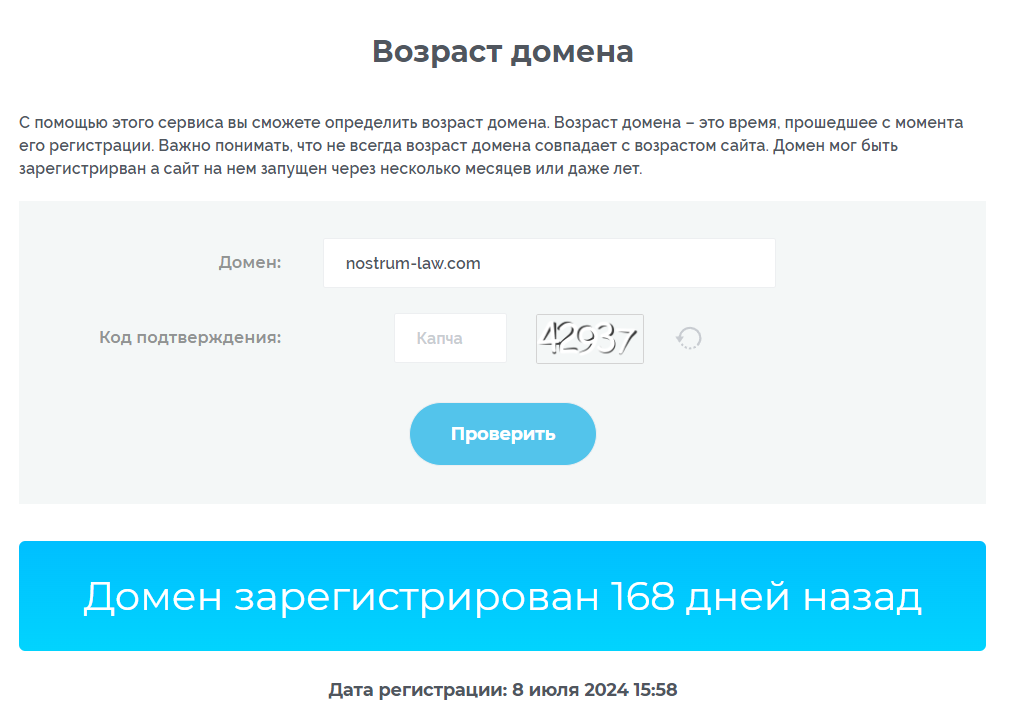Focus the domain input containing nostrum-law.com

(549, 263)
